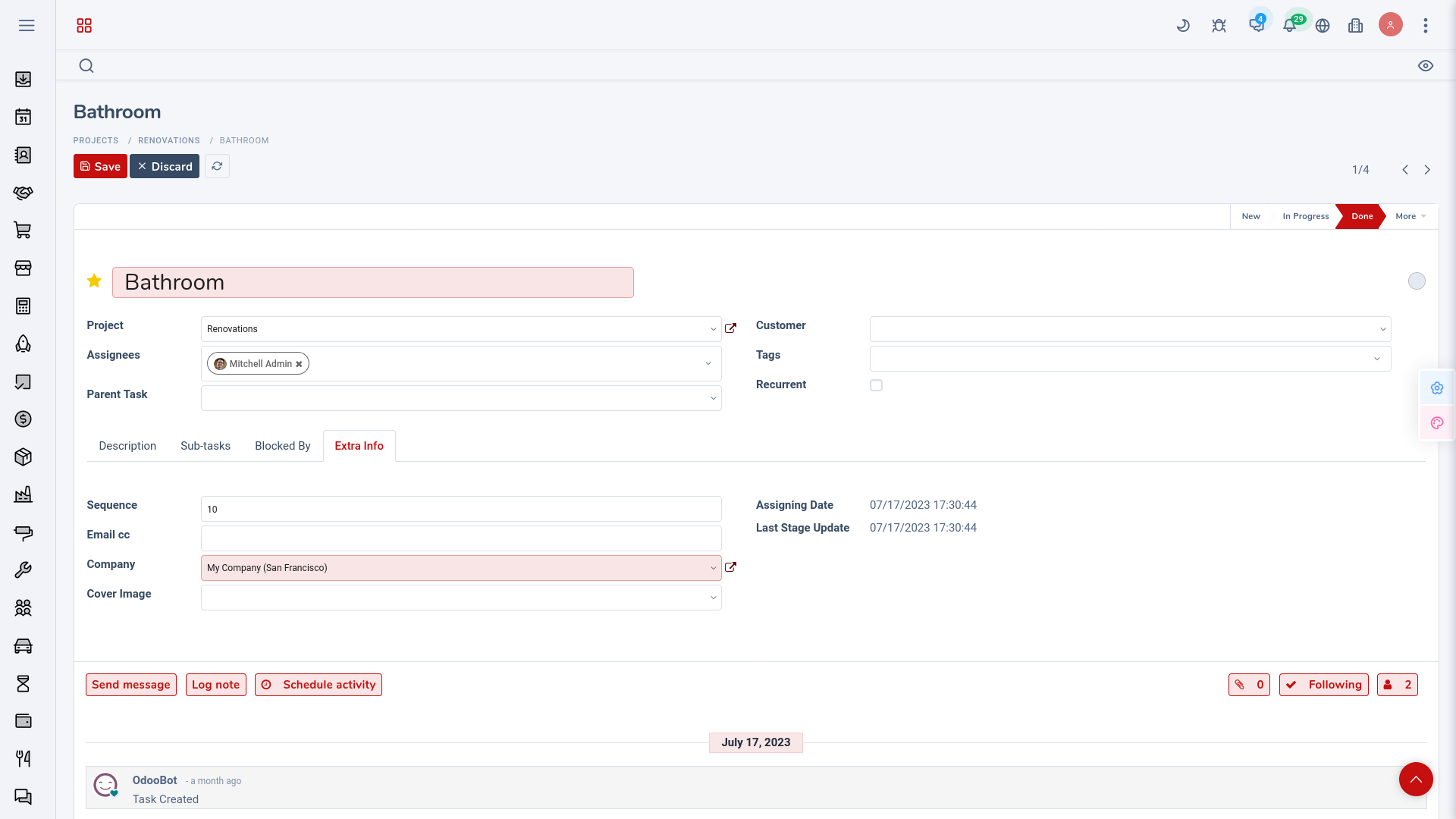Toggle the Recurrent checkbox

876,385
